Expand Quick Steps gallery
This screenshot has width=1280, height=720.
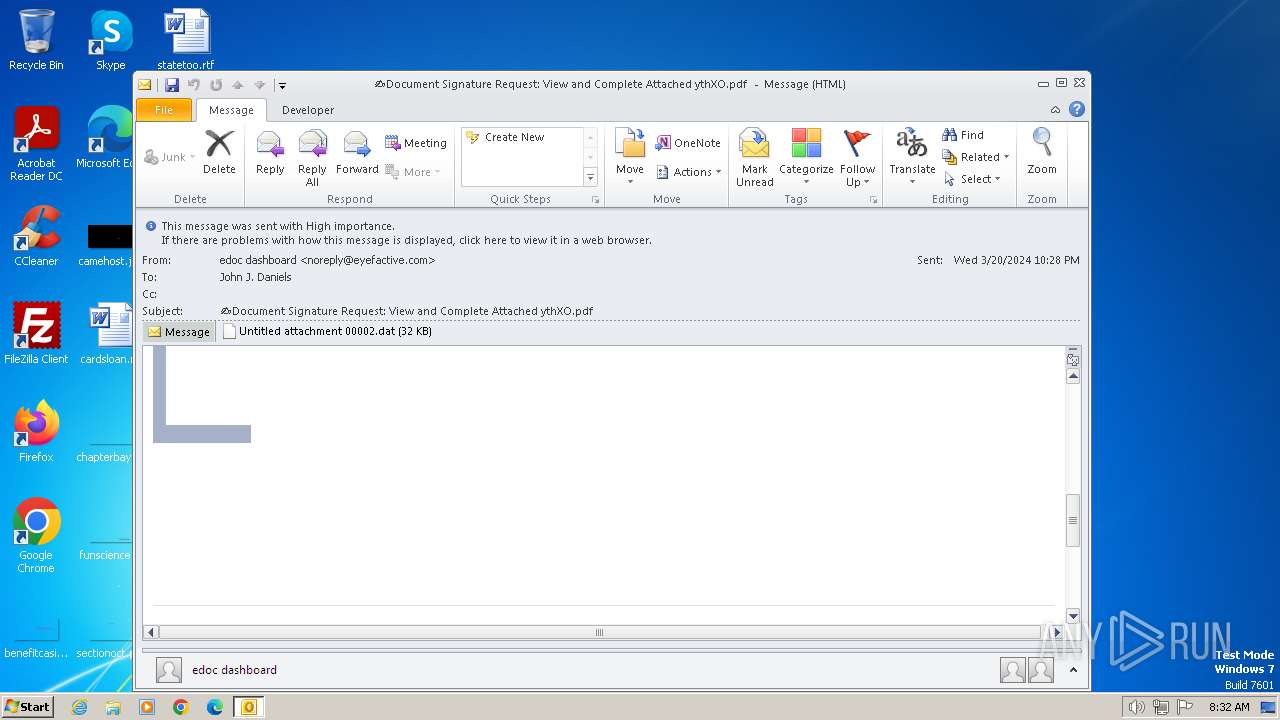pos(590,177)
